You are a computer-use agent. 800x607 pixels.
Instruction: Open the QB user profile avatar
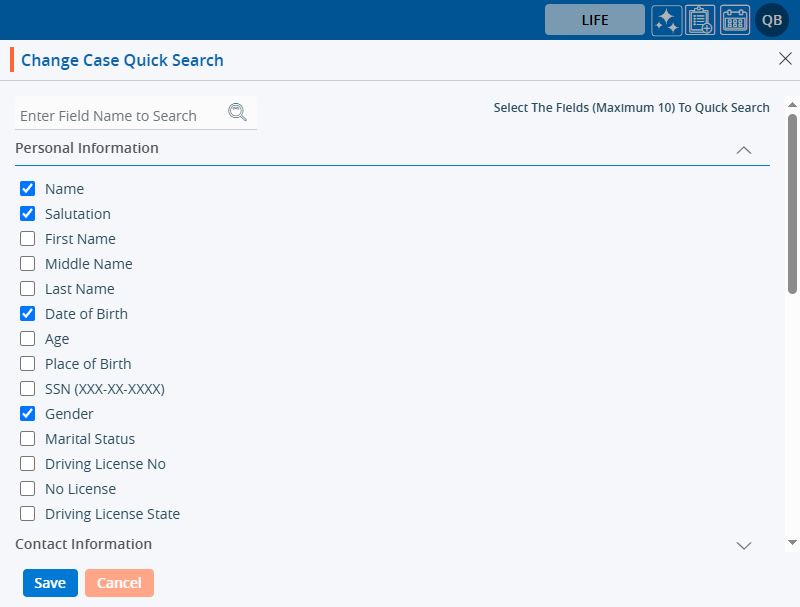tap(772, 20)
